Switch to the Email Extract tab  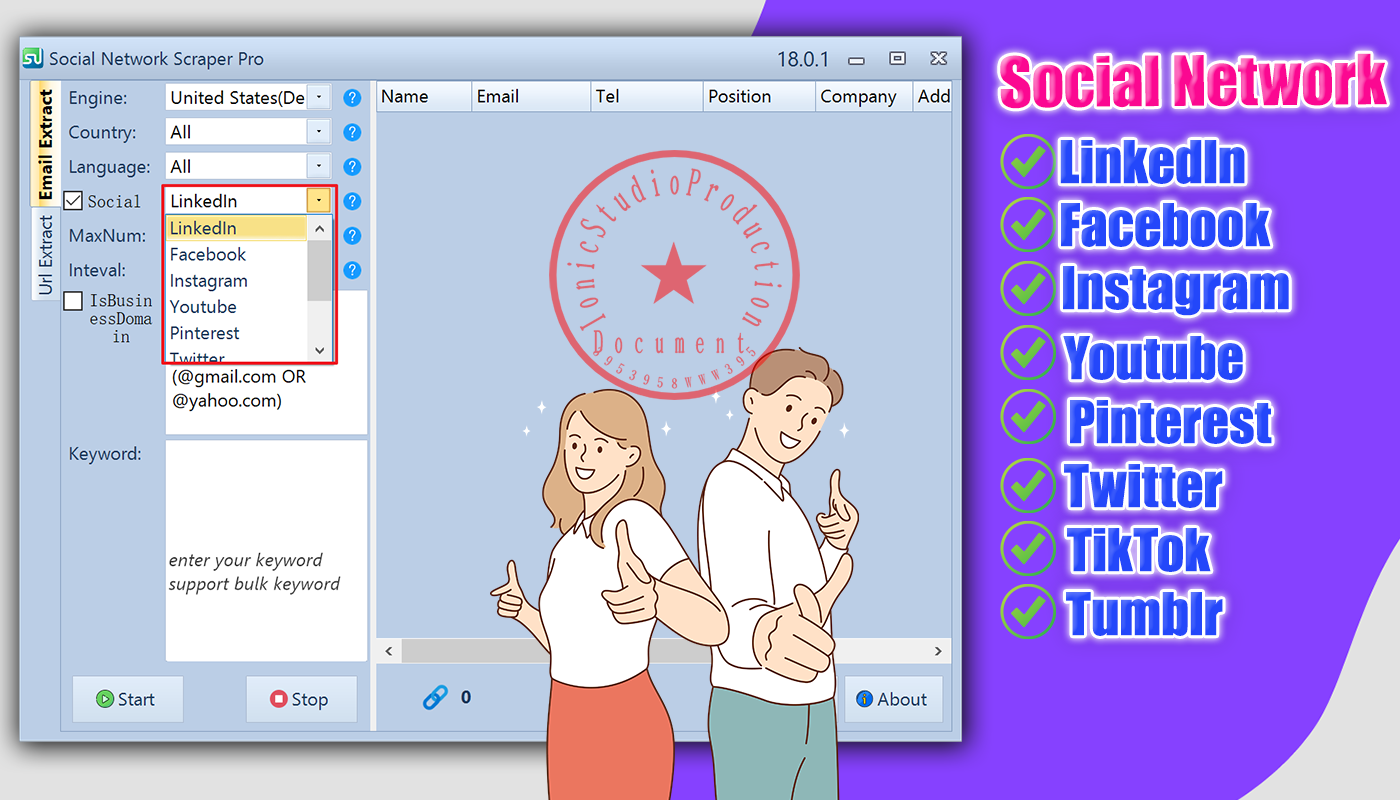click(x=45, y=144)
